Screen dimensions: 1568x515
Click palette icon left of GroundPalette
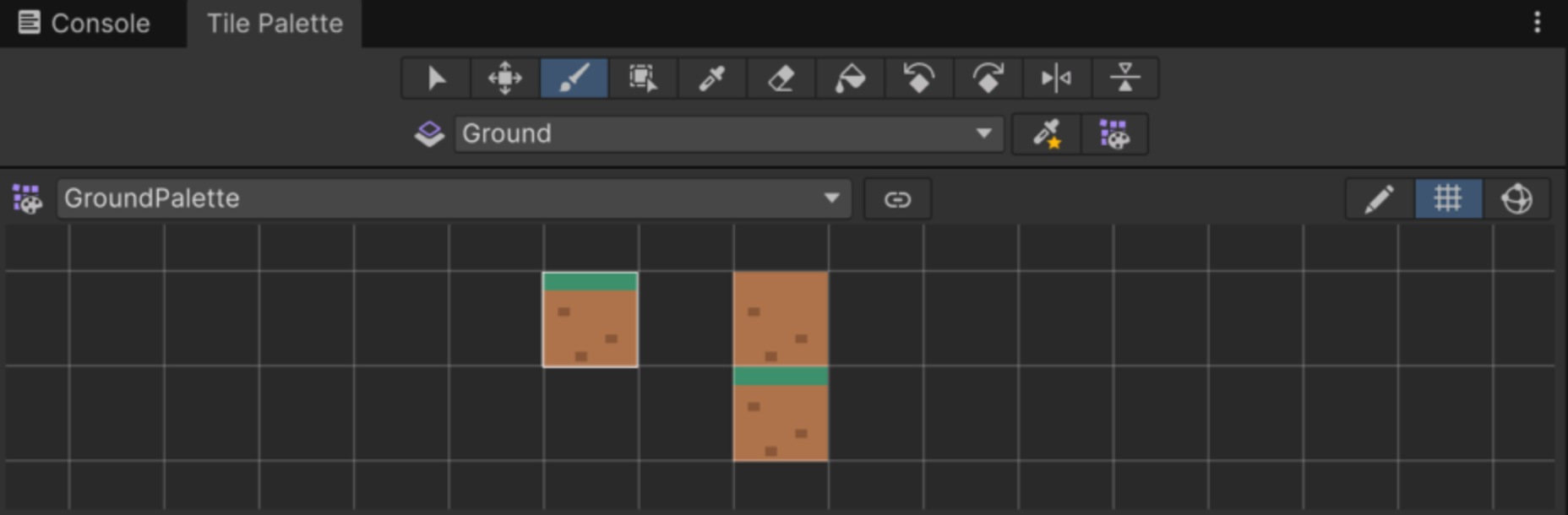pyautogui.click(x=27, y=199)
